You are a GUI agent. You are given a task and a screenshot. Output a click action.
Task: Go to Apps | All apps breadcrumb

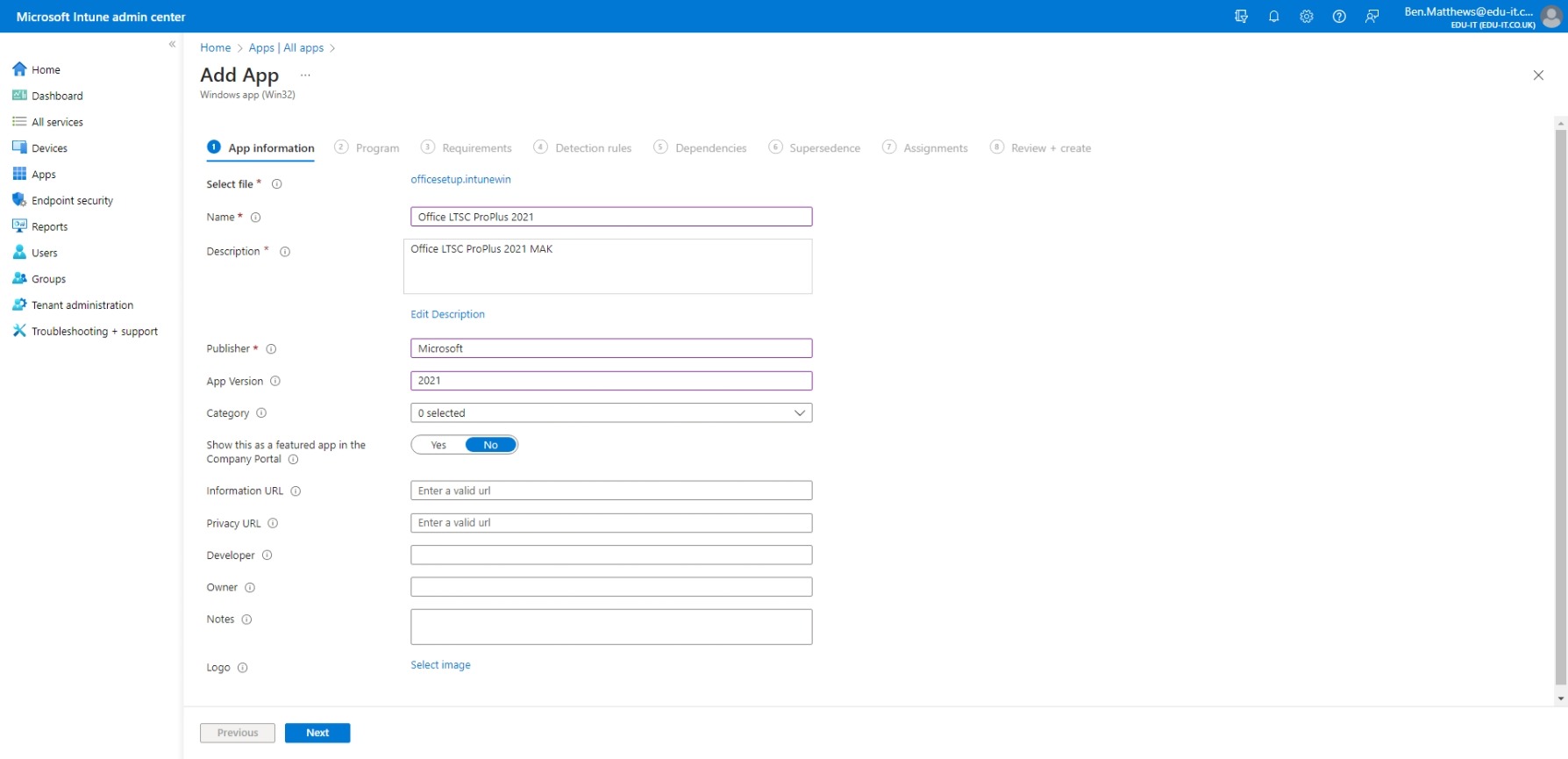286,48
